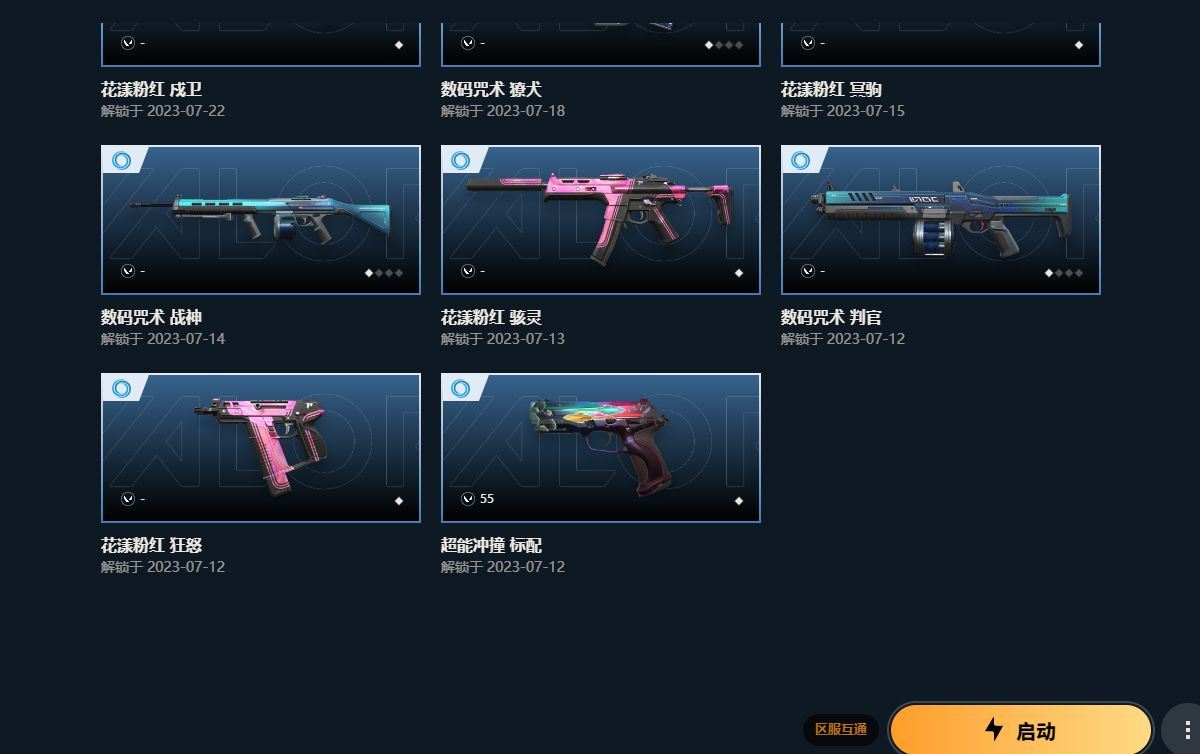Launch the game with 启动 button

[x=1021, y=730]
